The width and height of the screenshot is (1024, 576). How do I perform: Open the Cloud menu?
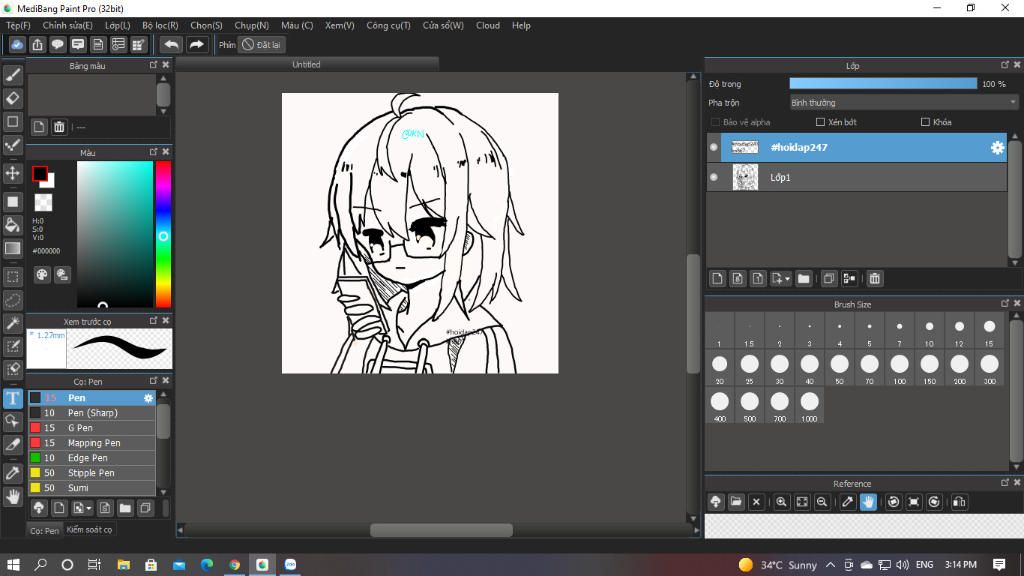(x=488, y=25)
